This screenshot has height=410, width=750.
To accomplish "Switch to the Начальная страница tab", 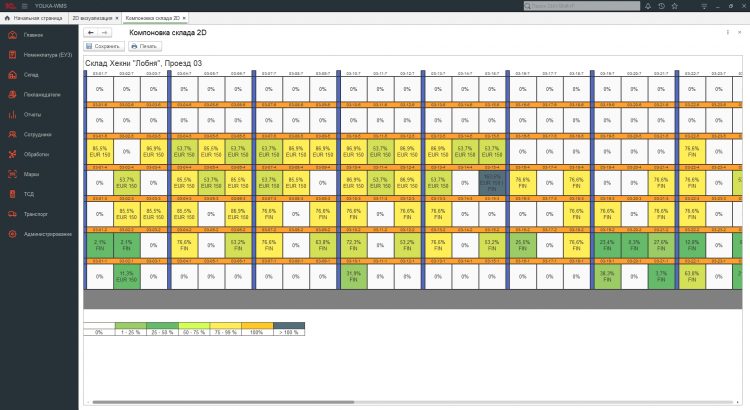I will (x=37, y=19).
